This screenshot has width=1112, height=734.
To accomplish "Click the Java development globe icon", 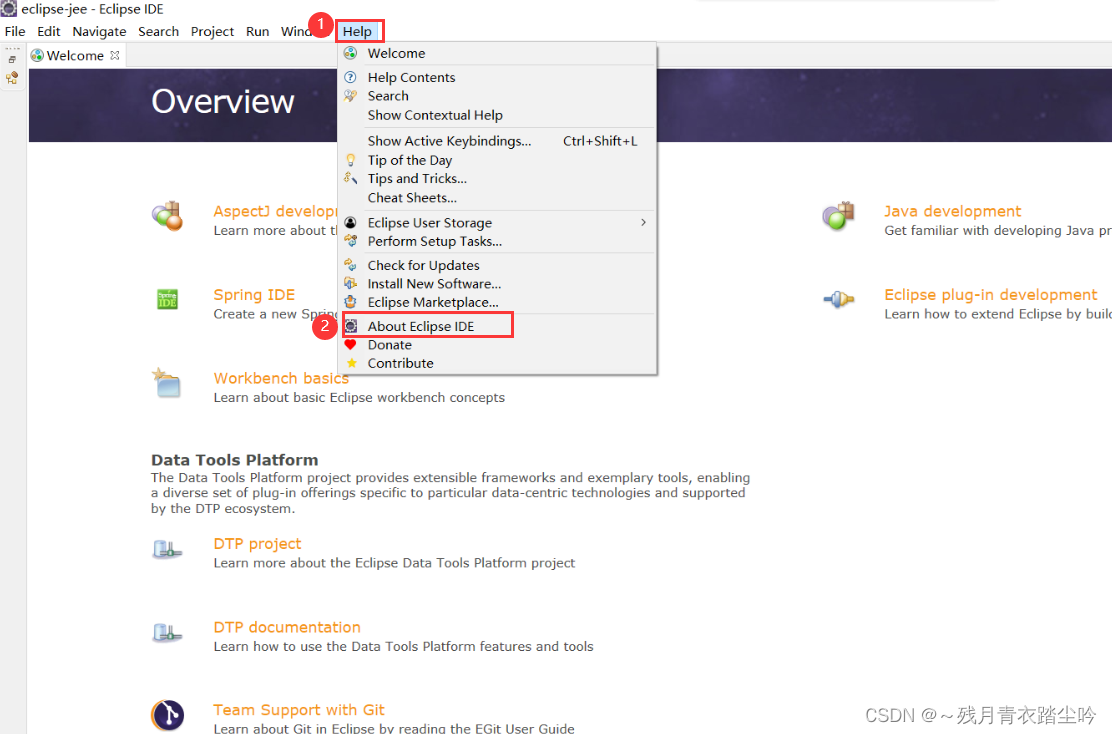I will tap(839, 215).
